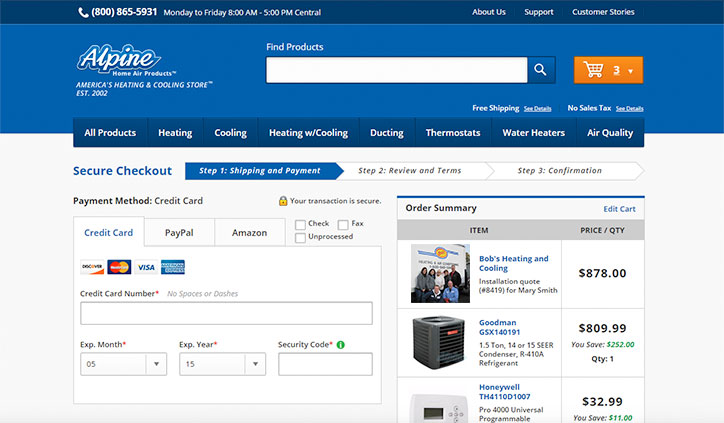View Free Shipping See Details link
The height and width of the screenshot is (423, 724).
pos(537,109)
